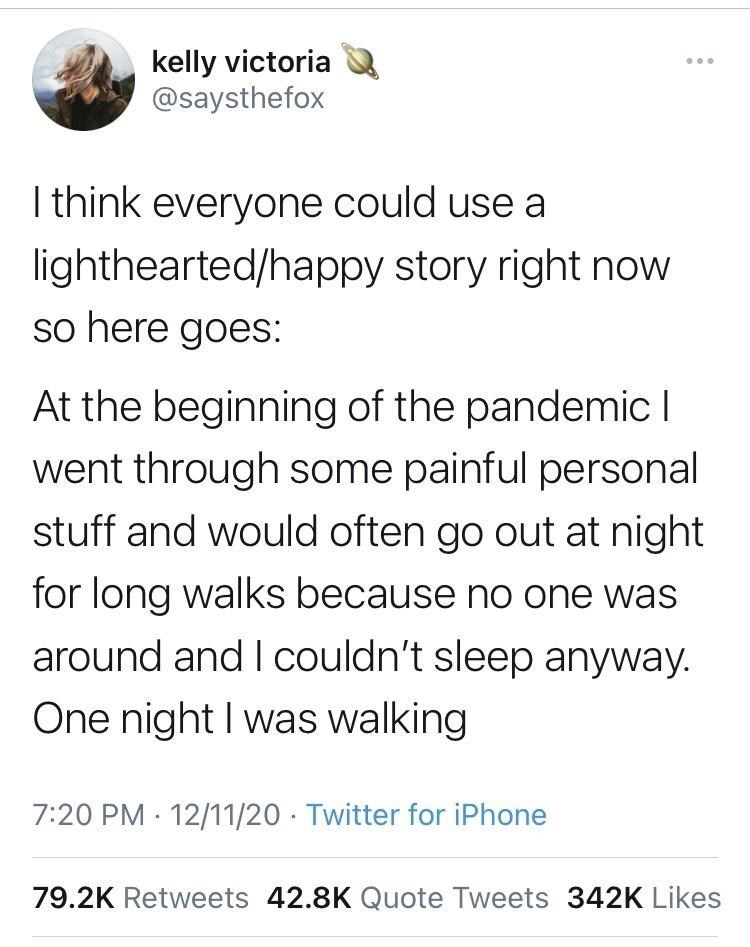View the 42.8K Quote Tweets
750x947 pixels.
click(x=408, y=898)
